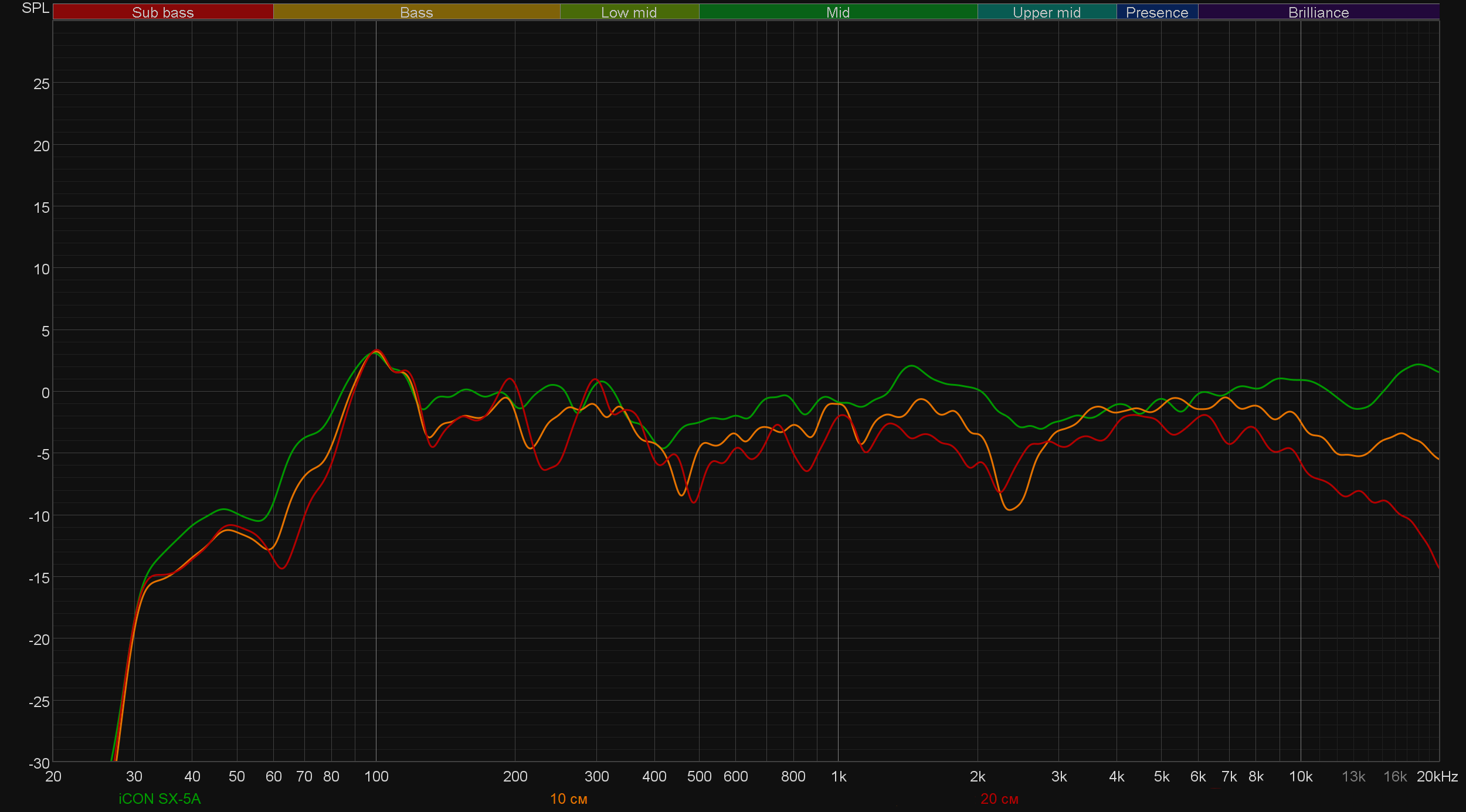The height and width of the screenshot is (812, 1466).
Task: Select the Presence band header
Action: point(1156,12)
